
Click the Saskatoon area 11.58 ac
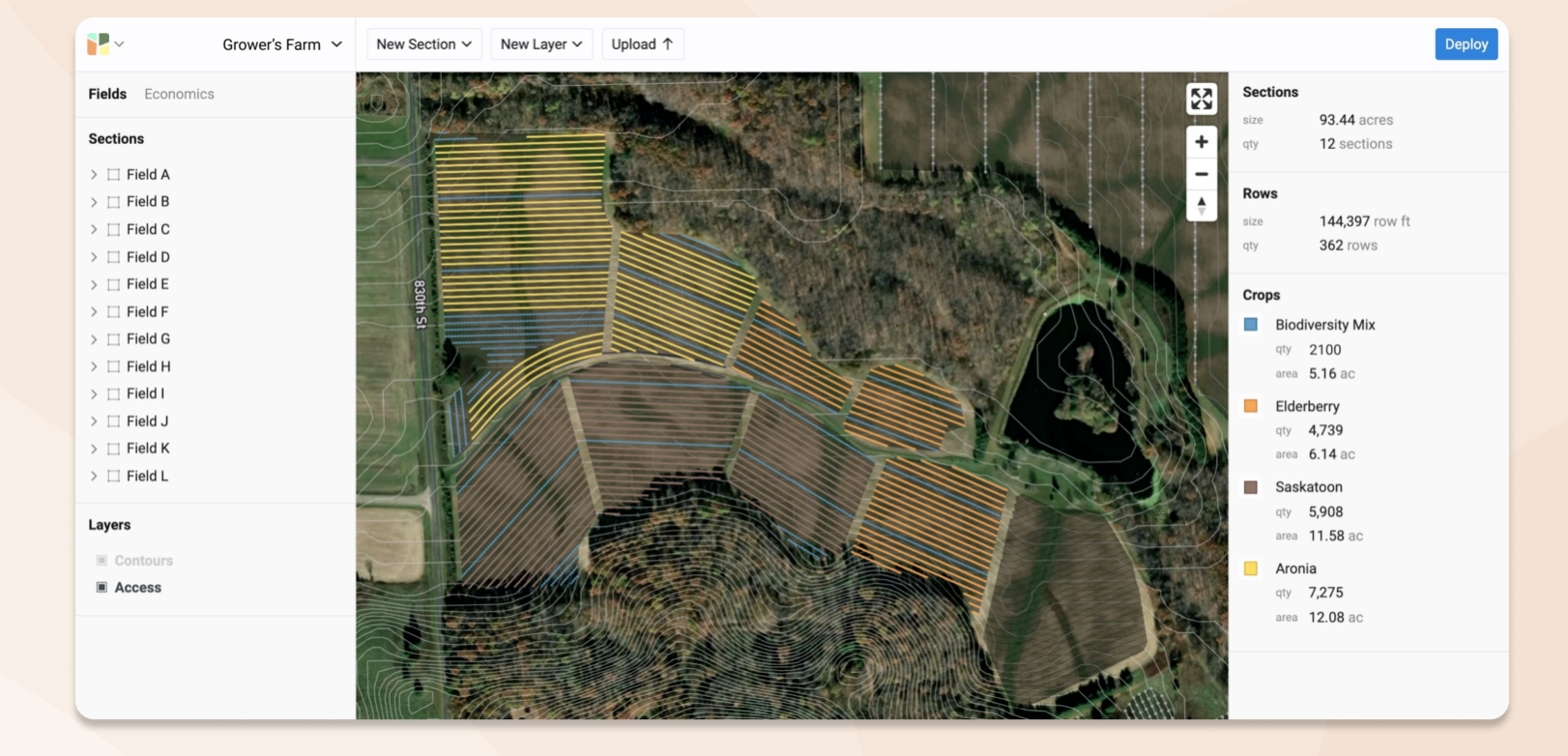coord(1336,536)
